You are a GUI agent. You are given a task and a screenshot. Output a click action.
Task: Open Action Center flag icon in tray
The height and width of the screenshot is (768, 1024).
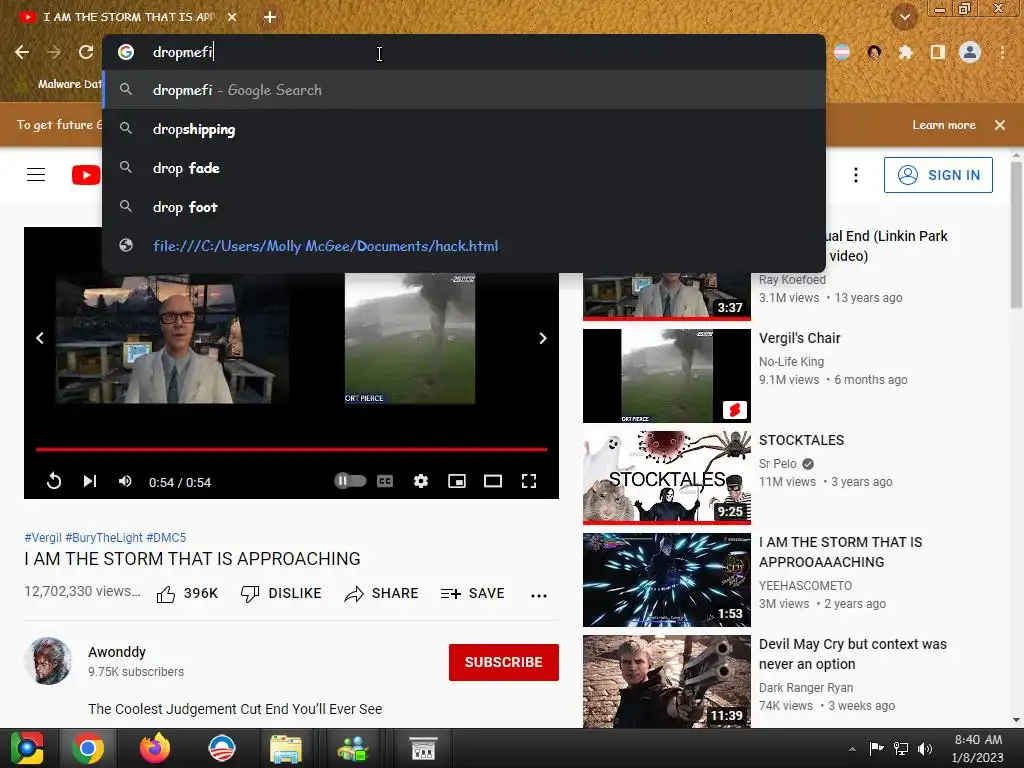(876, 748)
